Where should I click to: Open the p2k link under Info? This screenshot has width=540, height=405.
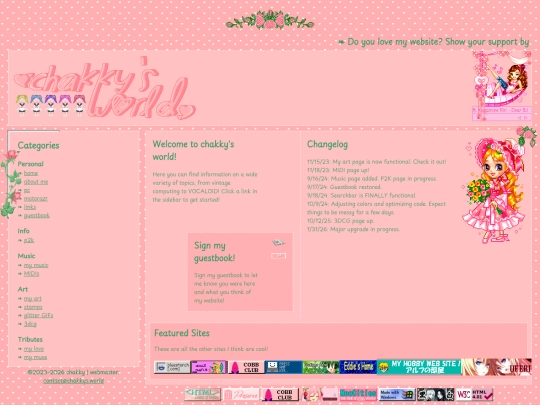pyautogui.click(x=29, y=240)
